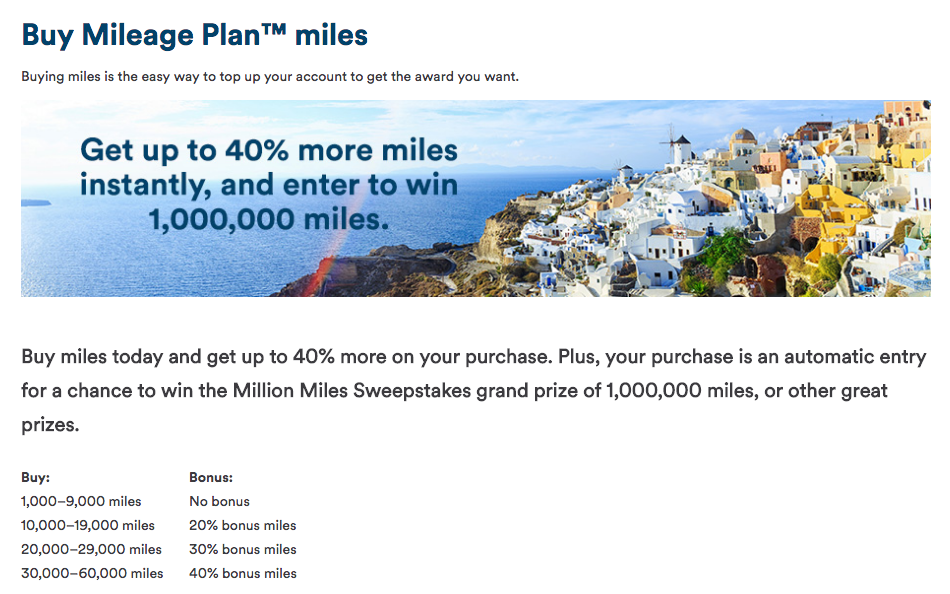950x594 pixels.
Task: Select the '10,000–19,000 miles' tier row
Action: (x=88, y=525)
